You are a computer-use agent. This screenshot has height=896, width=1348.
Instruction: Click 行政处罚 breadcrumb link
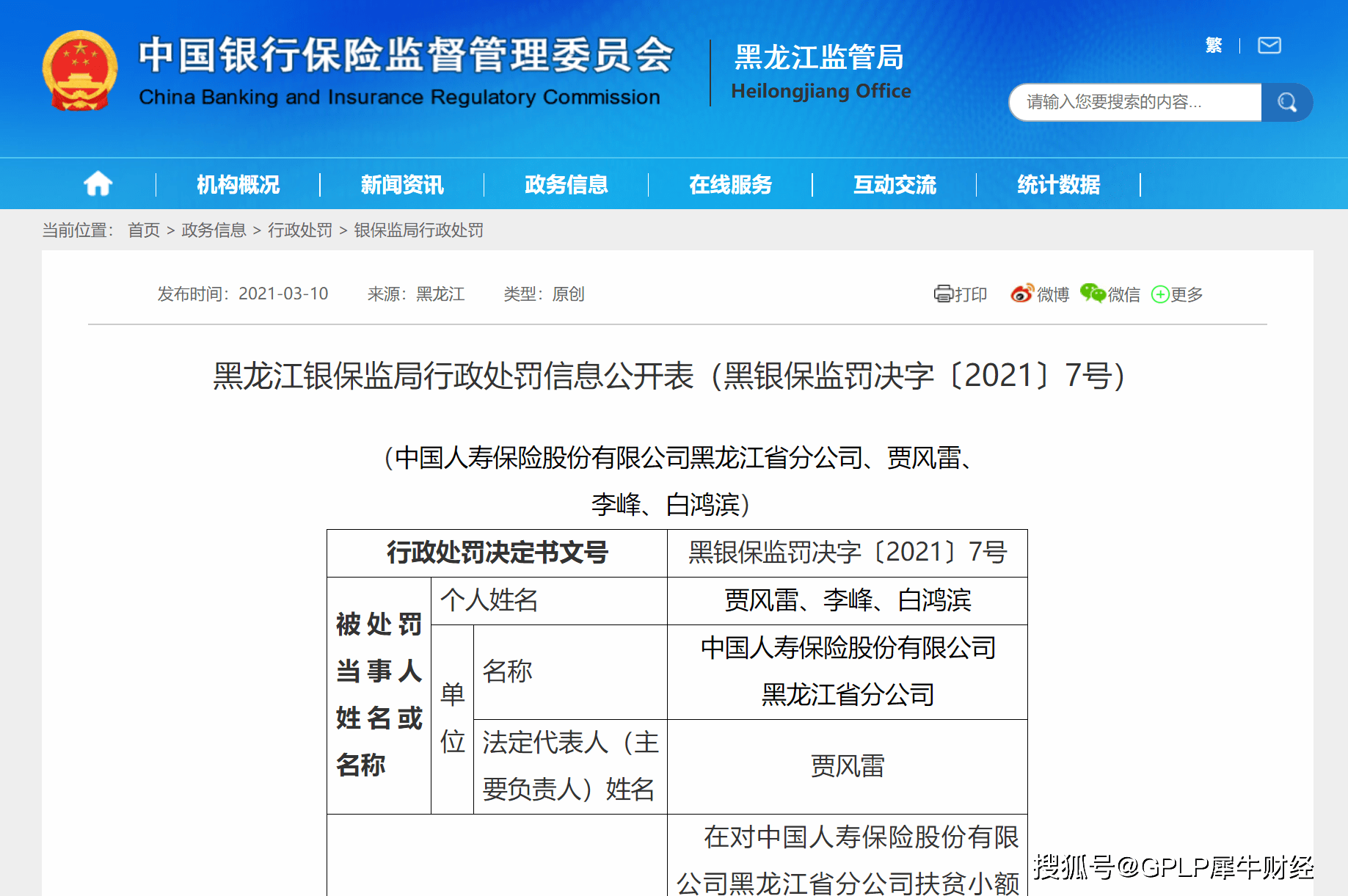pyautogui.click(x=300, y=230)
